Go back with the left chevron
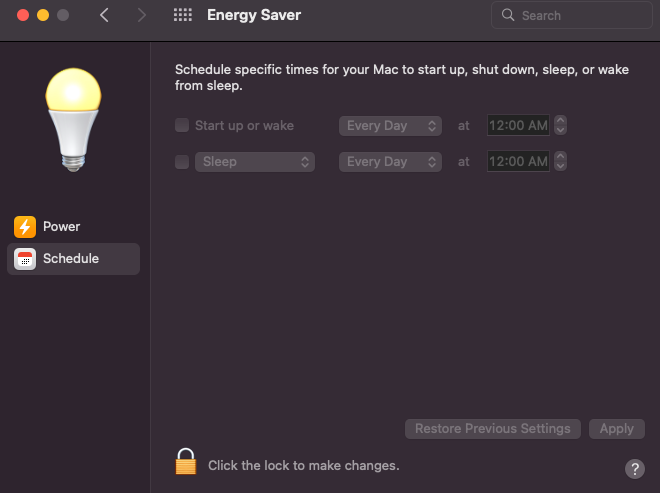The width and height of the screenshot is (660, 493). 105,15
